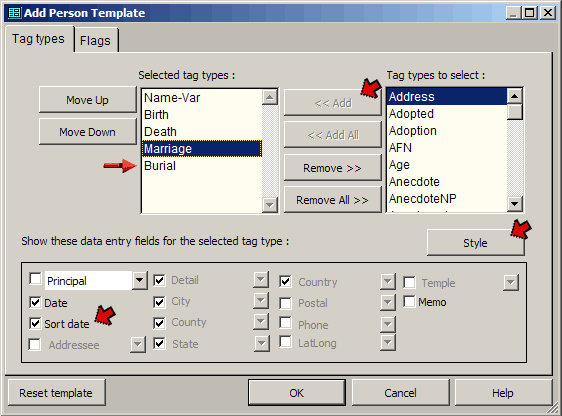The width and height of the screenshot is (562, 416).
Task: Click the tag types to select list's scrollbar thumb
Action: click(515, 112)
